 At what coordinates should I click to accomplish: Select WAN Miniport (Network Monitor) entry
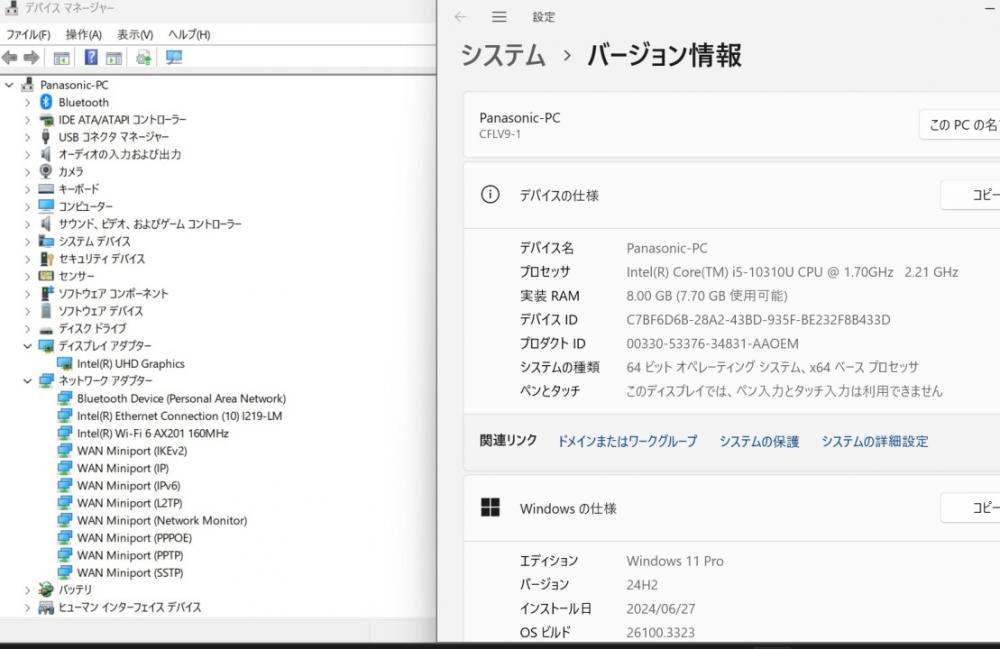162,520
